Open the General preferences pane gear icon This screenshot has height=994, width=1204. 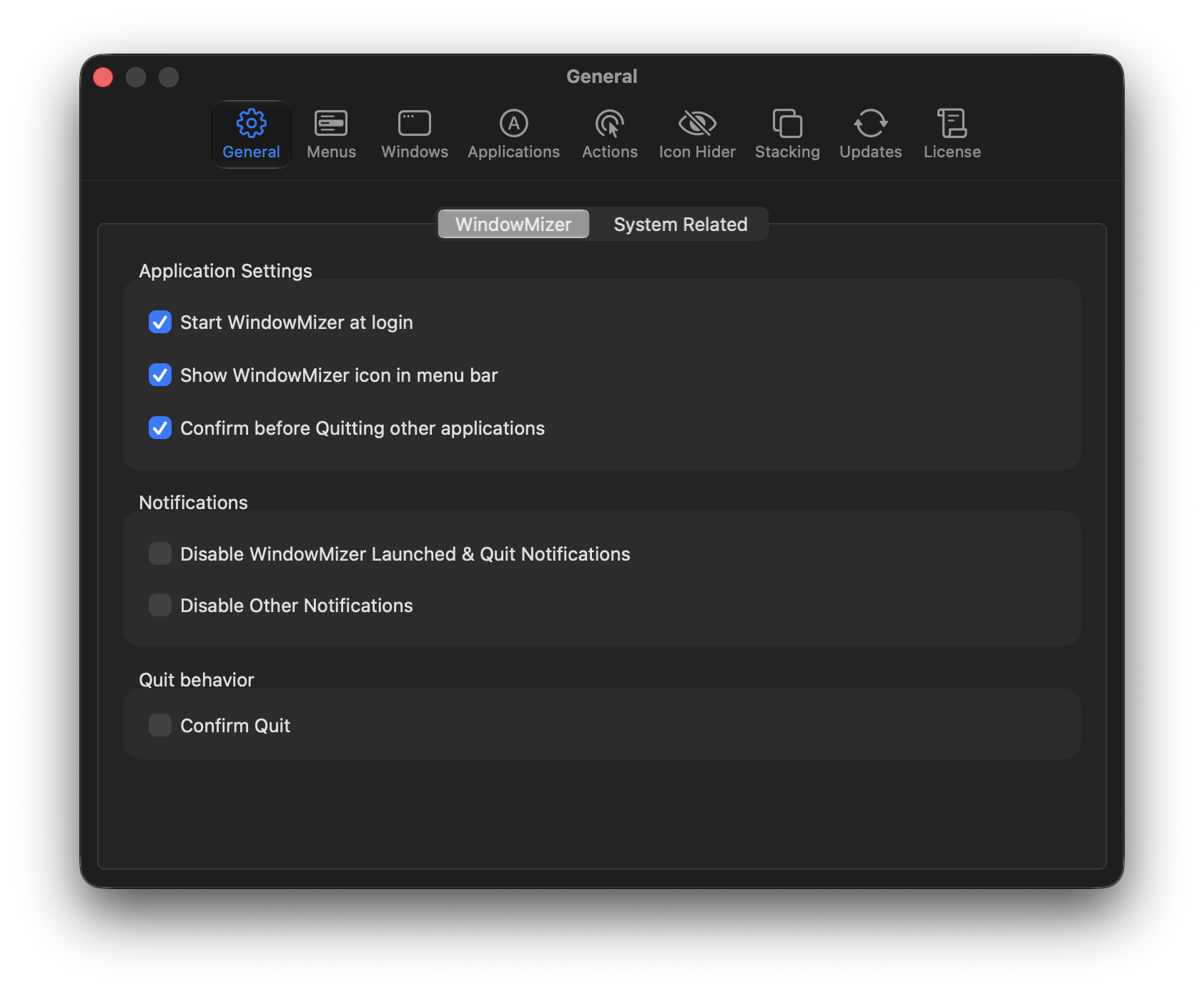coord(251,134)
